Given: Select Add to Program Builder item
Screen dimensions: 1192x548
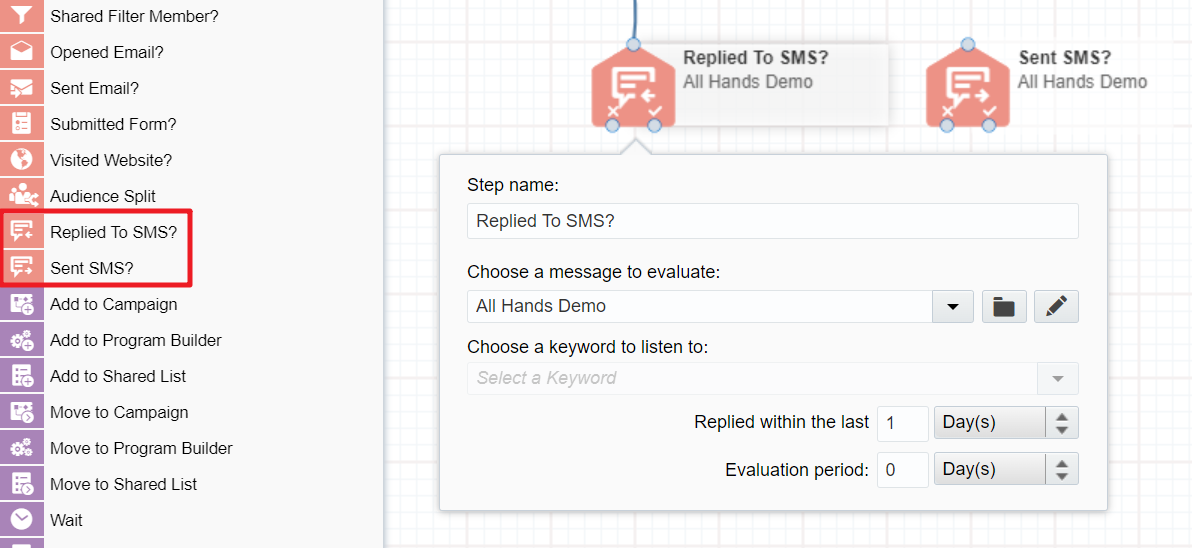Looking at the screenshot, I should coord(135,340).
